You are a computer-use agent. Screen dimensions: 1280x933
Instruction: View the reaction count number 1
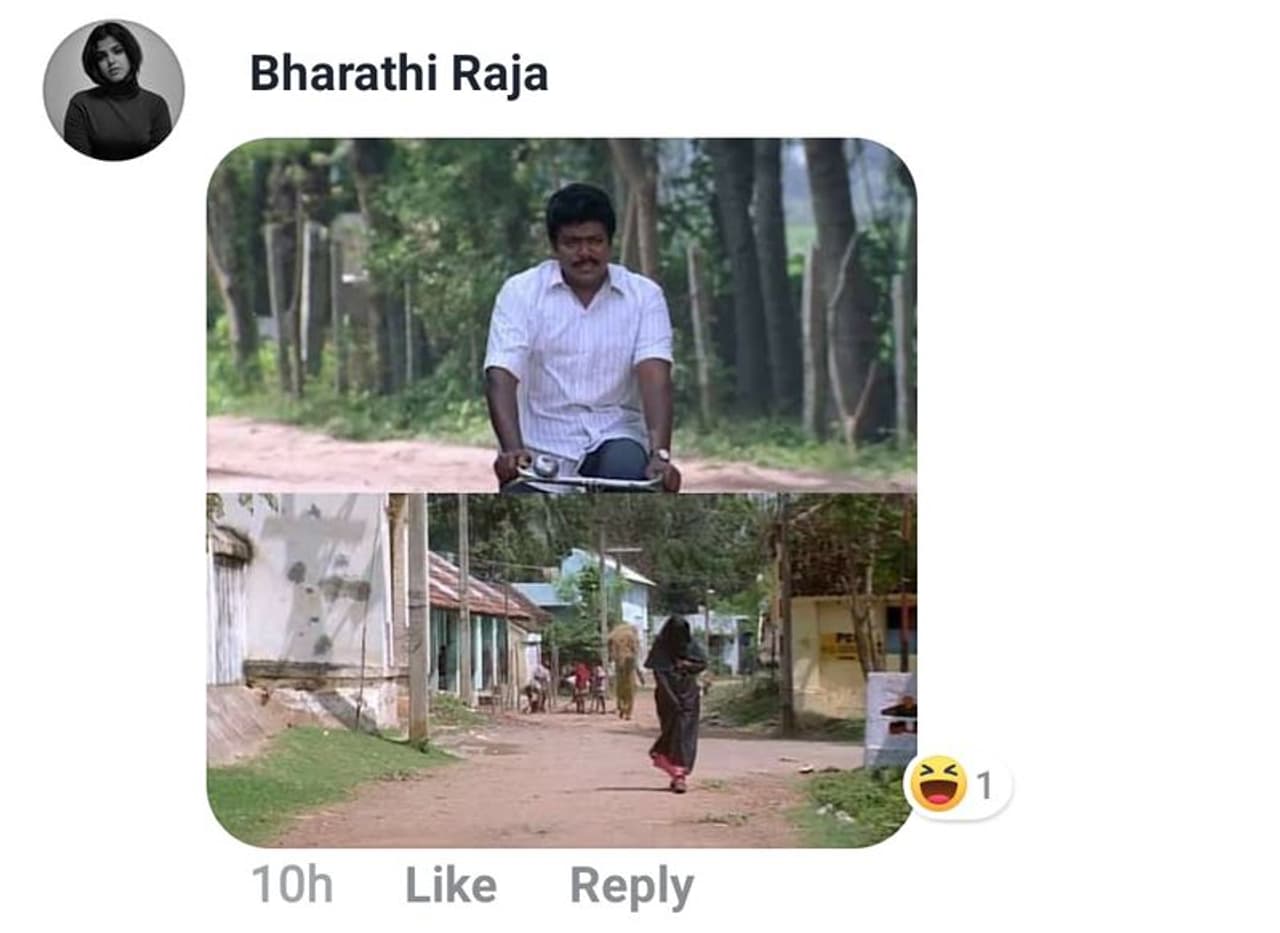(985, 786)
